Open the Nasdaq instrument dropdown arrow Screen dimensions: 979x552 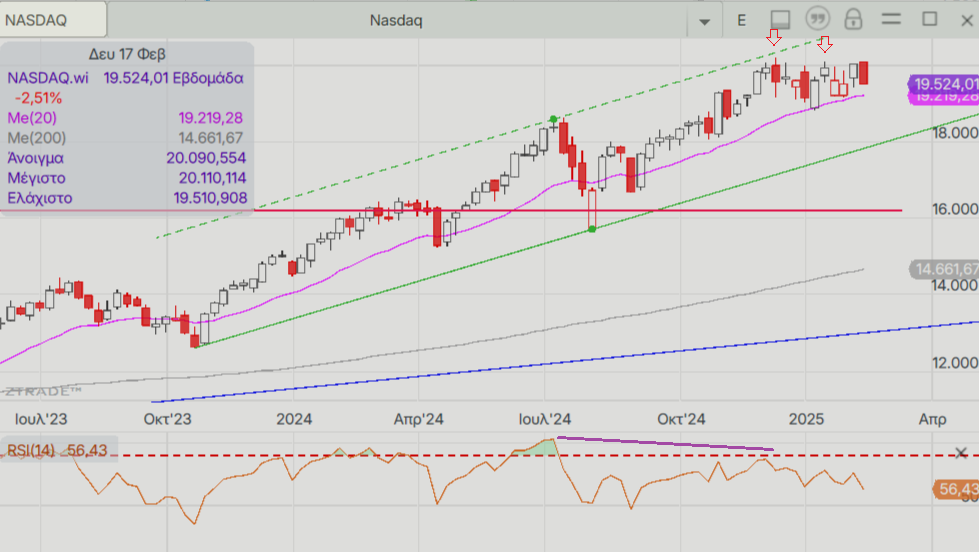coord(704,21)
